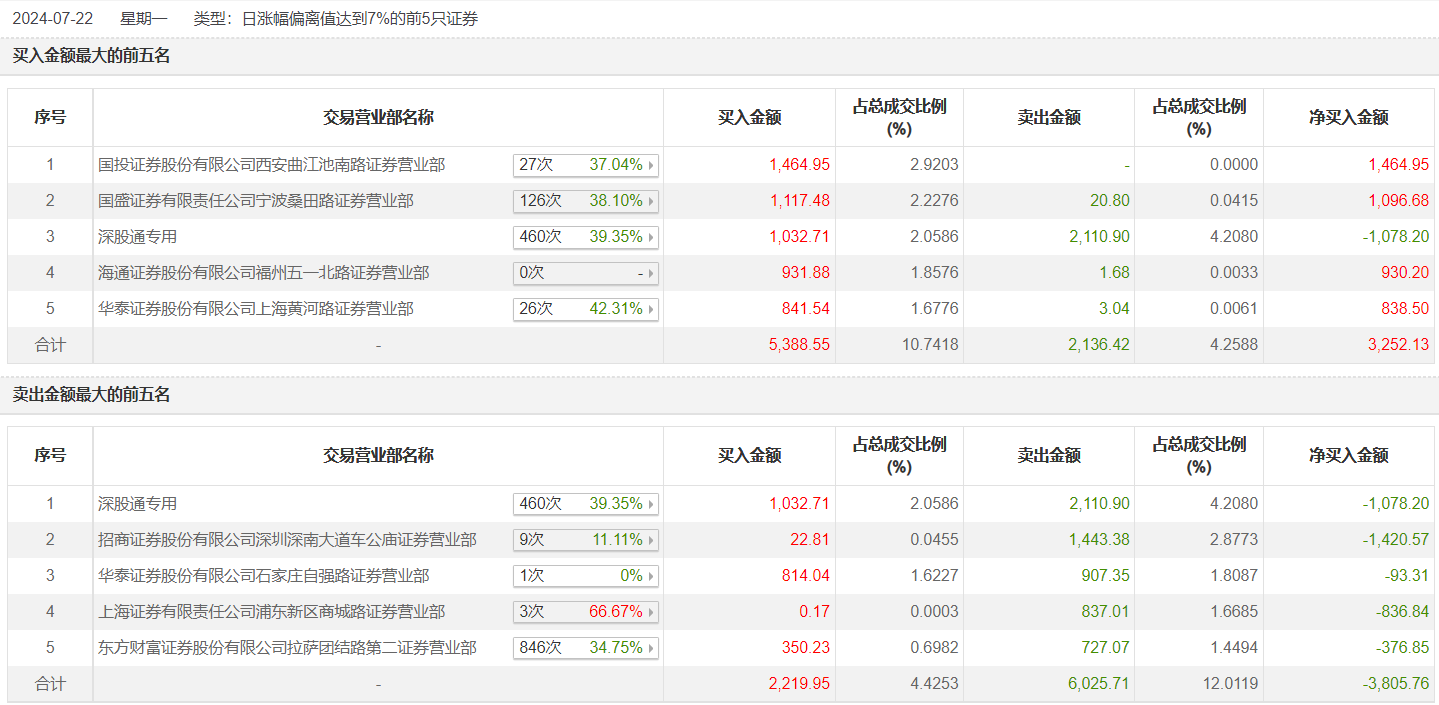Click the 星期一 weekday text
The image size is (1439, 705).
(x=144, y=18)
